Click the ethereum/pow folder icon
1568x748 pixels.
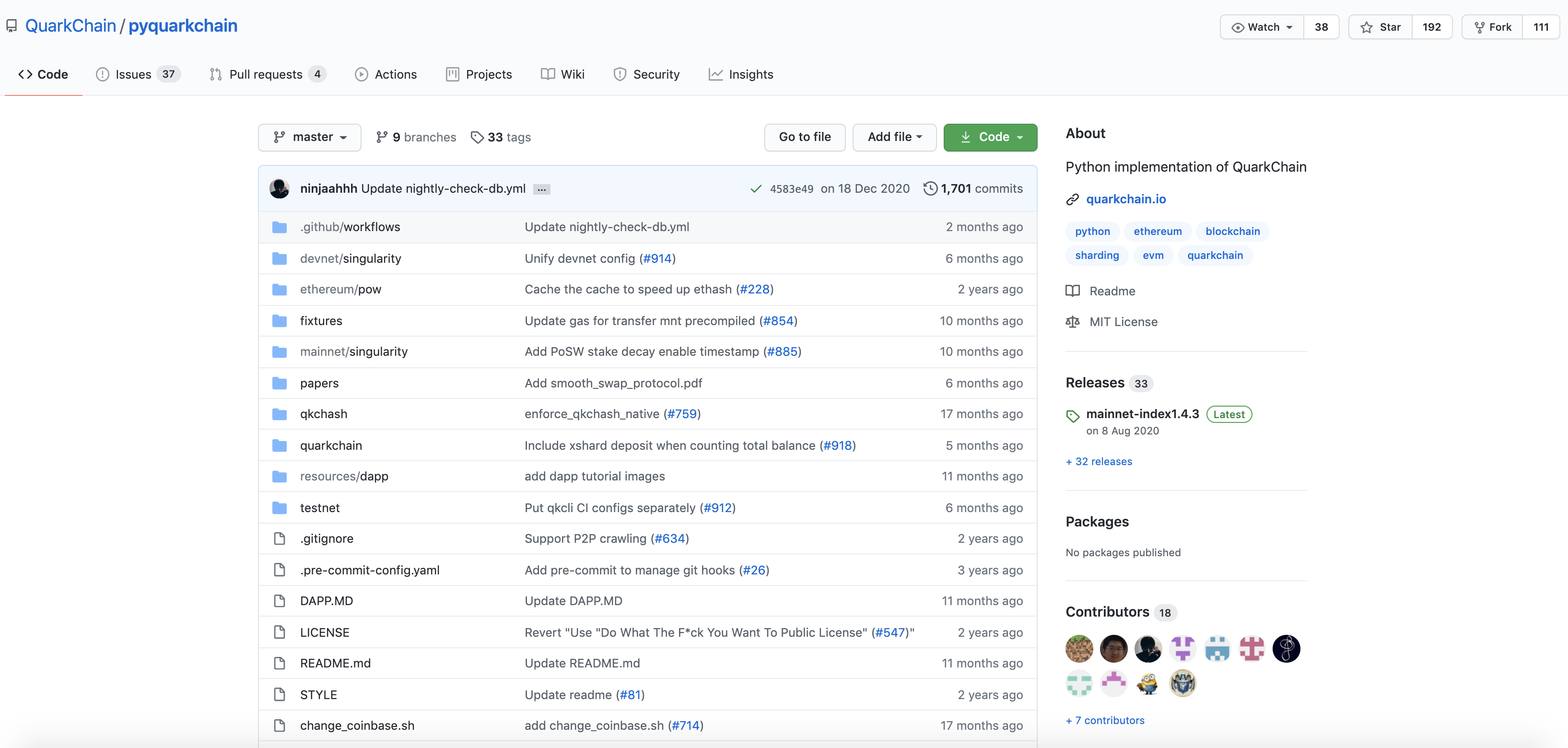point(280,290)
